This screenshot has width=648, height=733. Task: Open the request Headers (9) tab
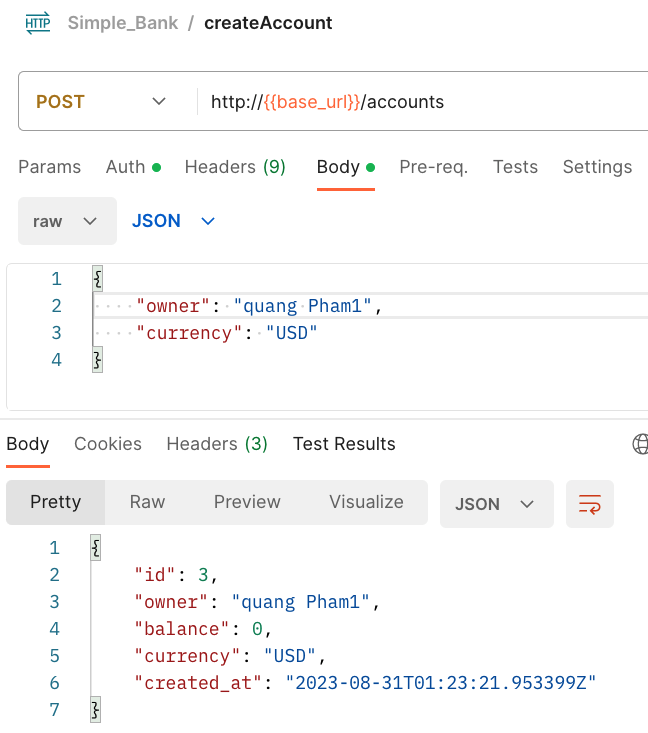click(235, 167)
